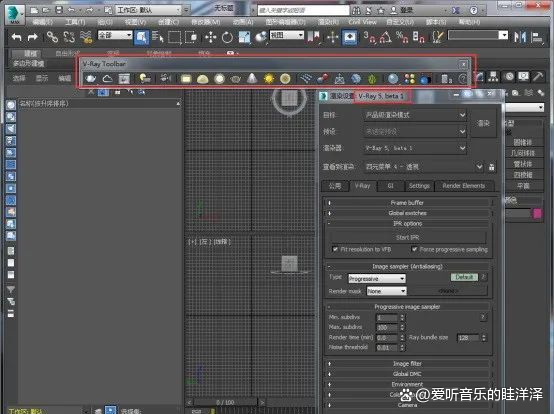Expand the Global DMC rollout

[407, 374]
